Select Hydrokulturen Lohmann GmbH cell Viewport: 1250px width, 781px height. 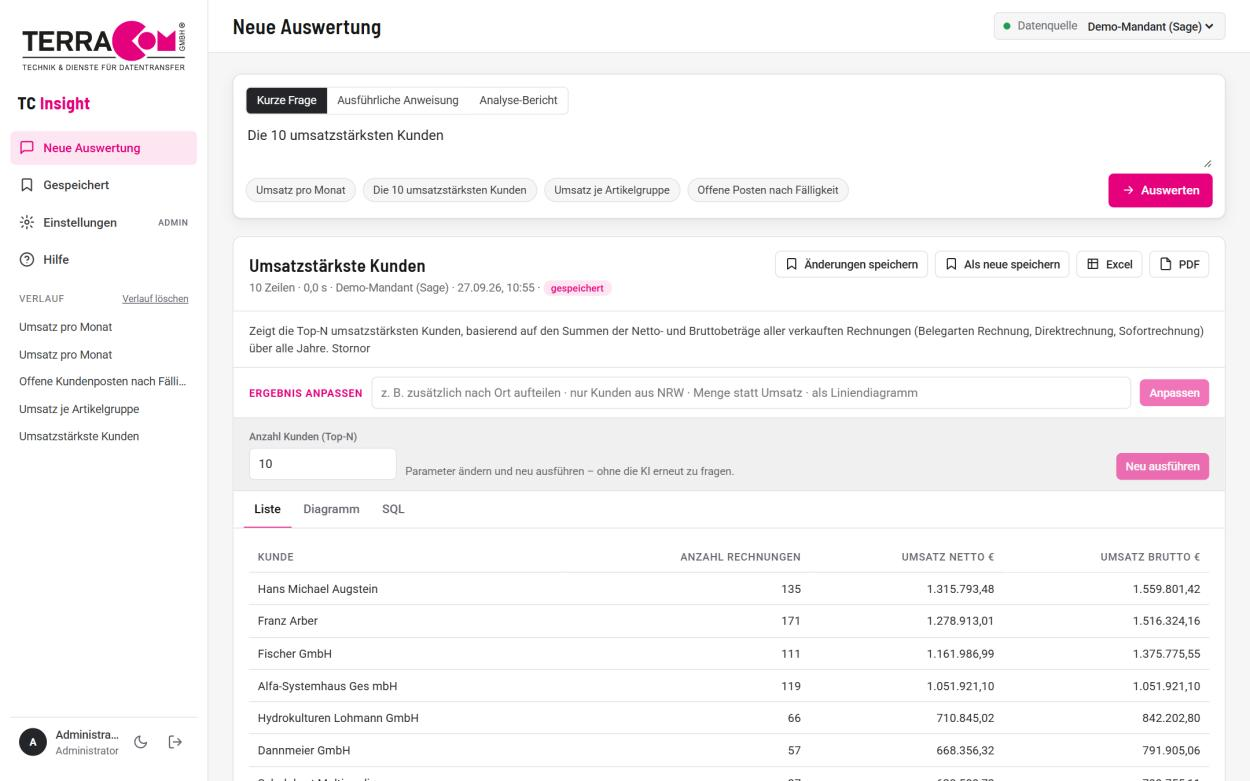pyautogui.click(x=337, y=718)
